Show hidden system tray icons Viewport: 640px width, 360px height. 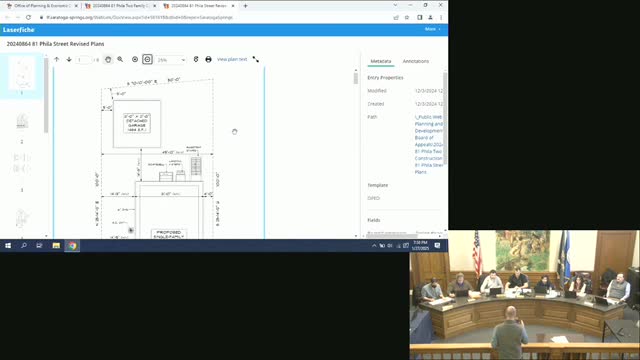pyautogui.click(x=374, y=245)
